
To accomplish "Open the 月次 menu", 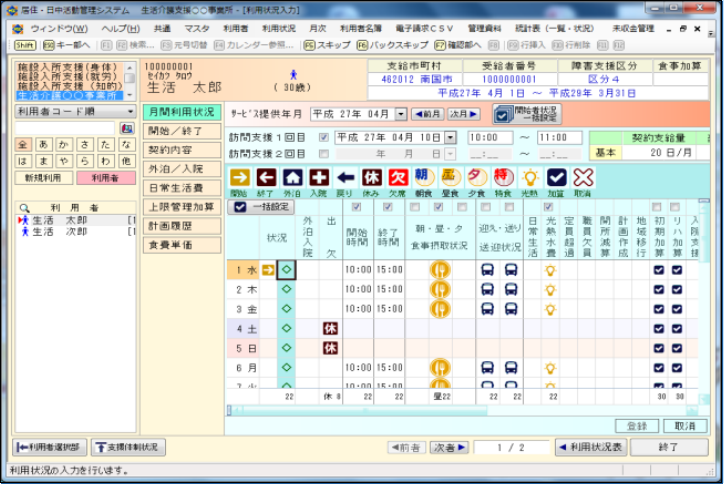I will tap(317, 29).
